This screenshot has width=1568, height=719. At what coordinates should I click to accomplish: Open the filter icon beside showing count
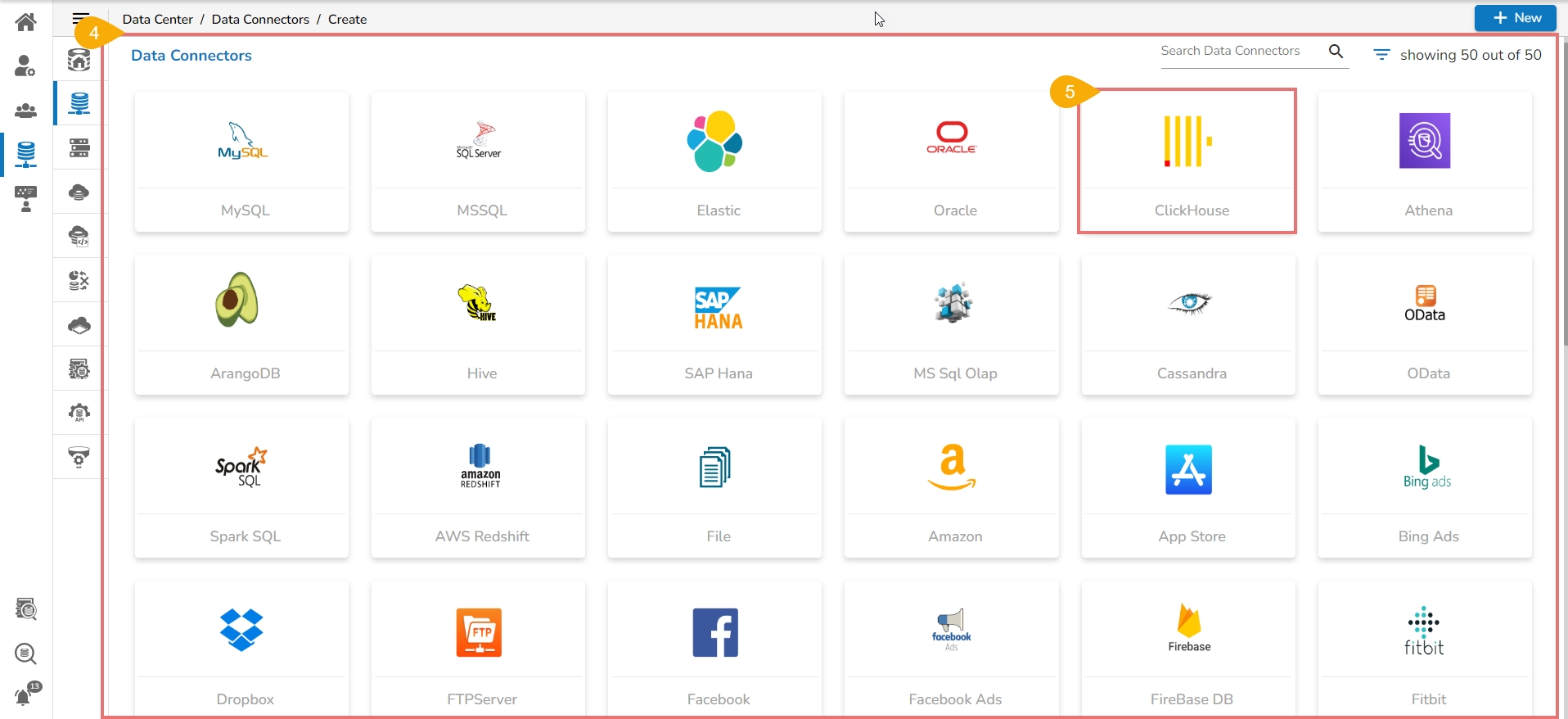coord(1381,55)
